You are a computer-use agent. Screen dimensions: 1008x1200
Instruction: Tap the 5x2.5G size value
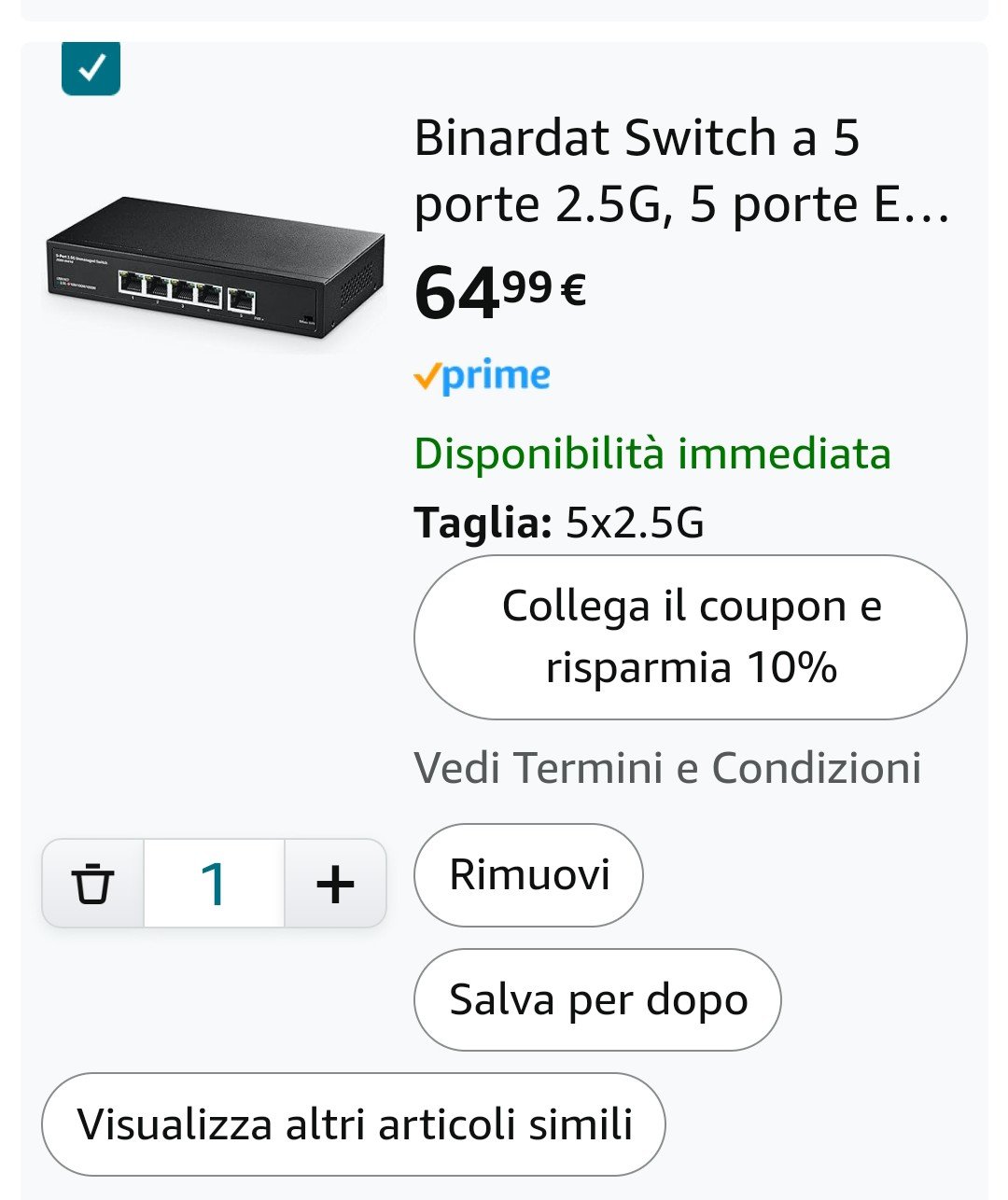tap(635, 523)
